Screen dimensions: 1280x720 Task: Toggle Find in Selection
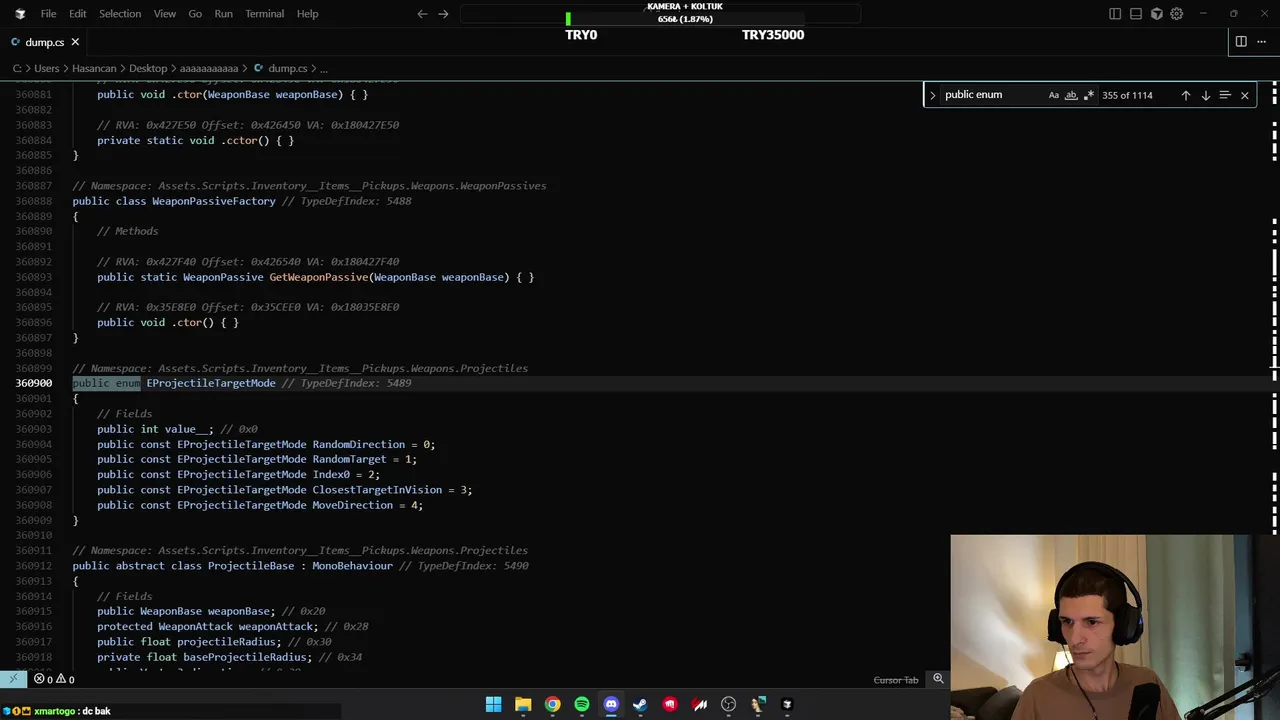1225,95
